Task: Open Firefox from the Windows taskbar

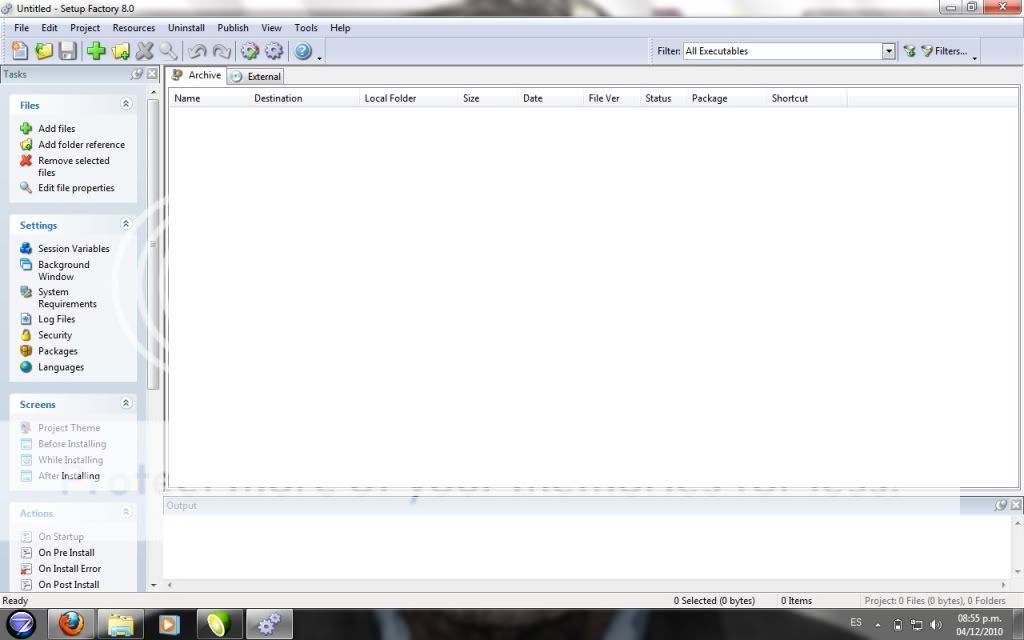Action: pos(70,625)
